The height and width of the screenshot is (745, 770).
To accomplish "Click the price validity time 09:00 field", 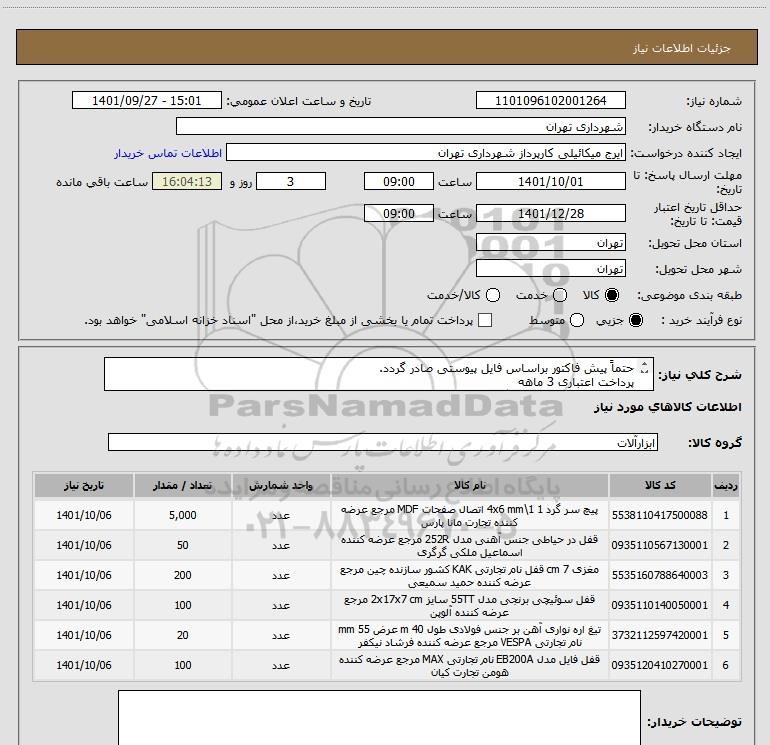I will coord(399,213).
